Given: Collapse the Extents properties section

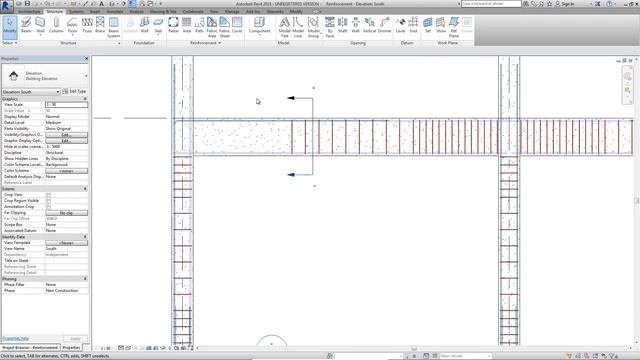Looking at the screenshot, I should [x=85, y=189].
